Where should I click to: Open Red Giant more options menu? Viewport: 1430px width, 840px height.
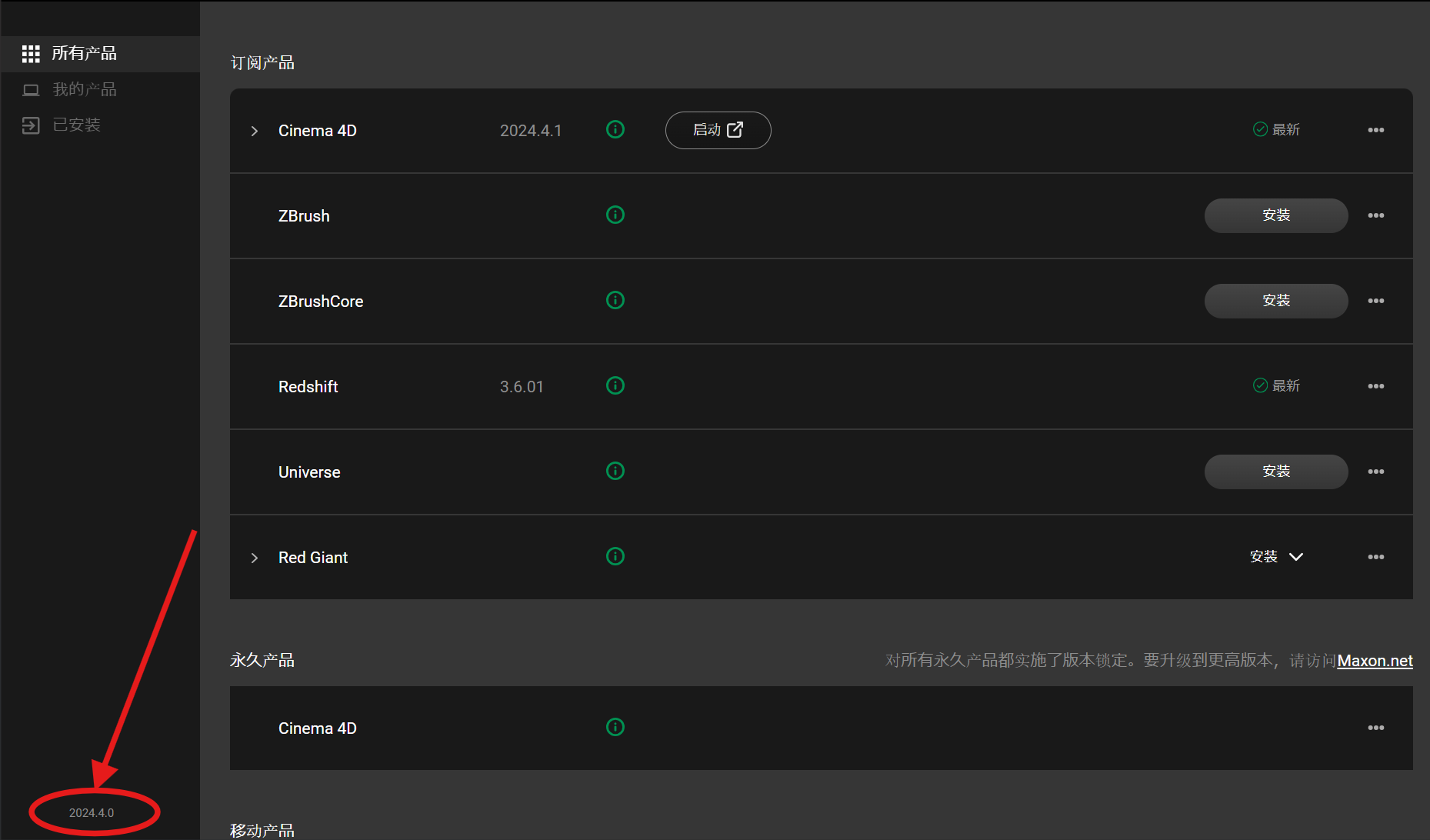click(1376, 557)
